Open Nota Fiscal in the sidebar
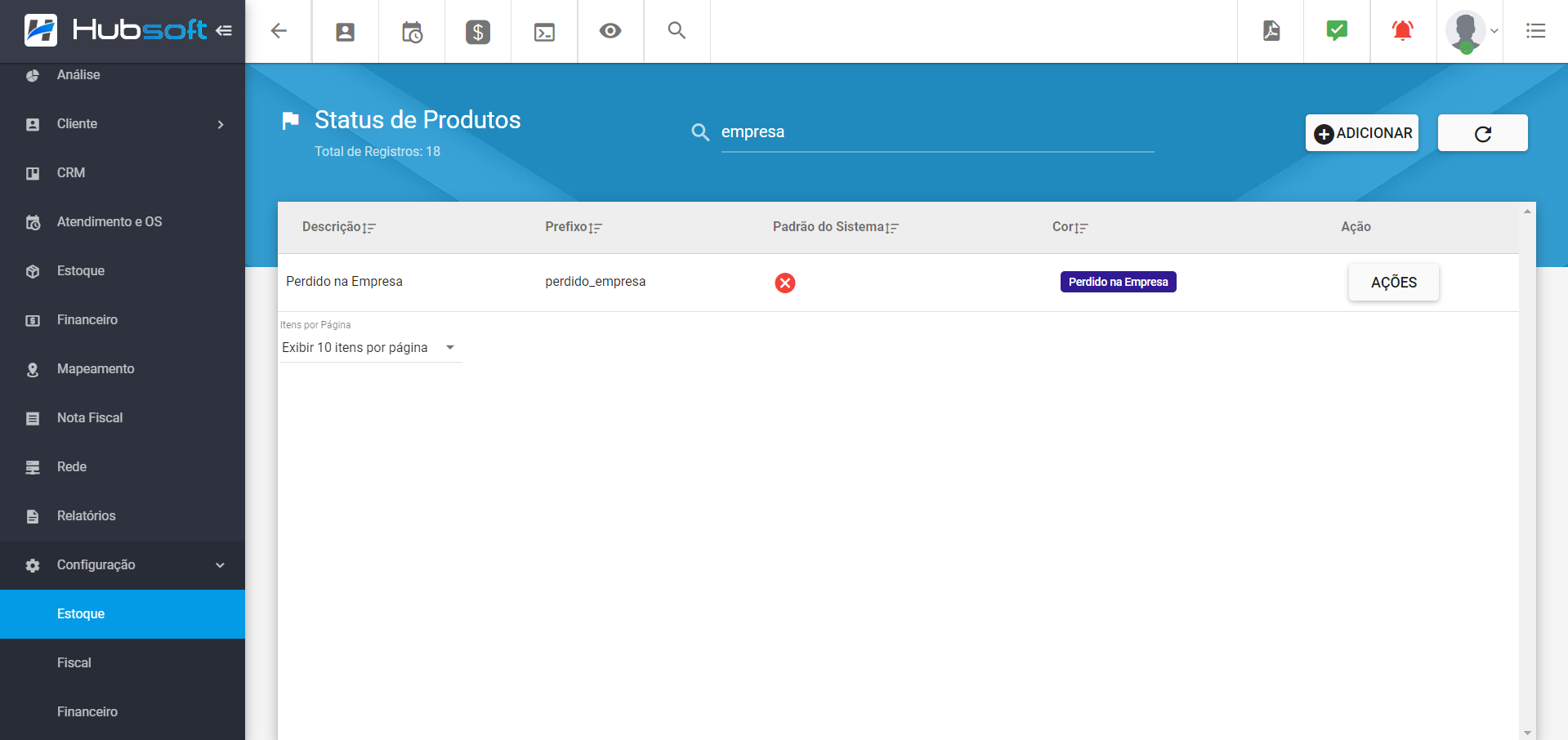The width and height of the screenshot is (1568, 740). [123, 418]
